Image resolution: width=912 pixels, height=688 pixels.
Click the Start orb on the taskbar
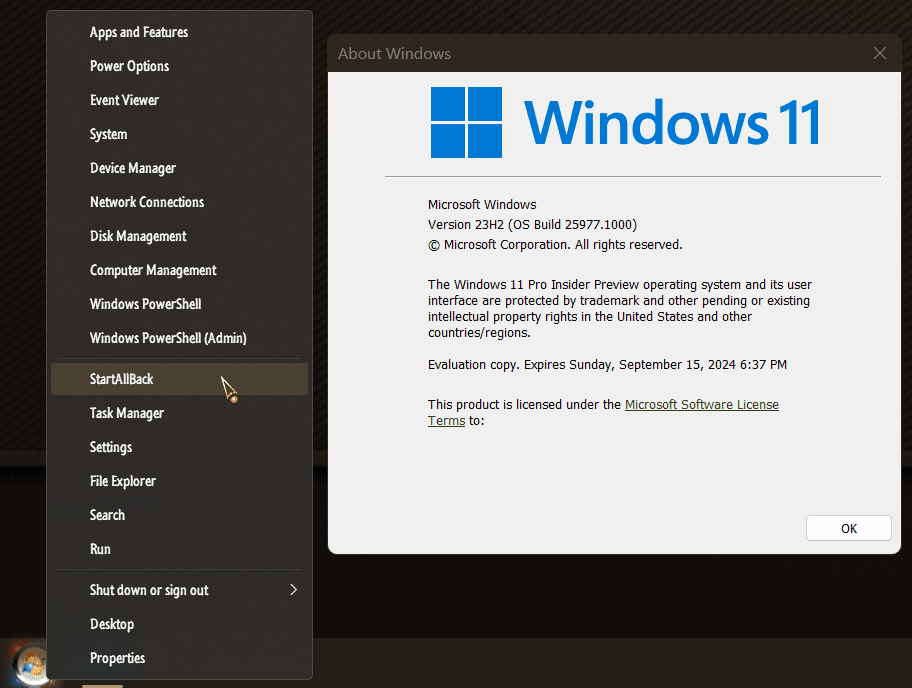tap(30, 664)
